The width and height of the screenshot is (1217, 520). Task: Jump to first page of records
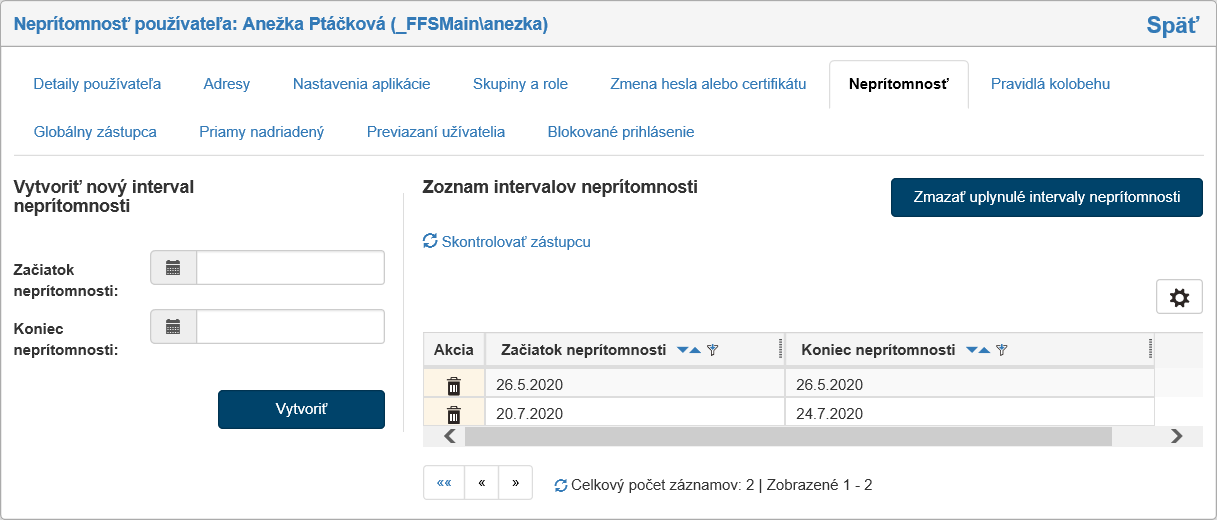tap(443, 482)
